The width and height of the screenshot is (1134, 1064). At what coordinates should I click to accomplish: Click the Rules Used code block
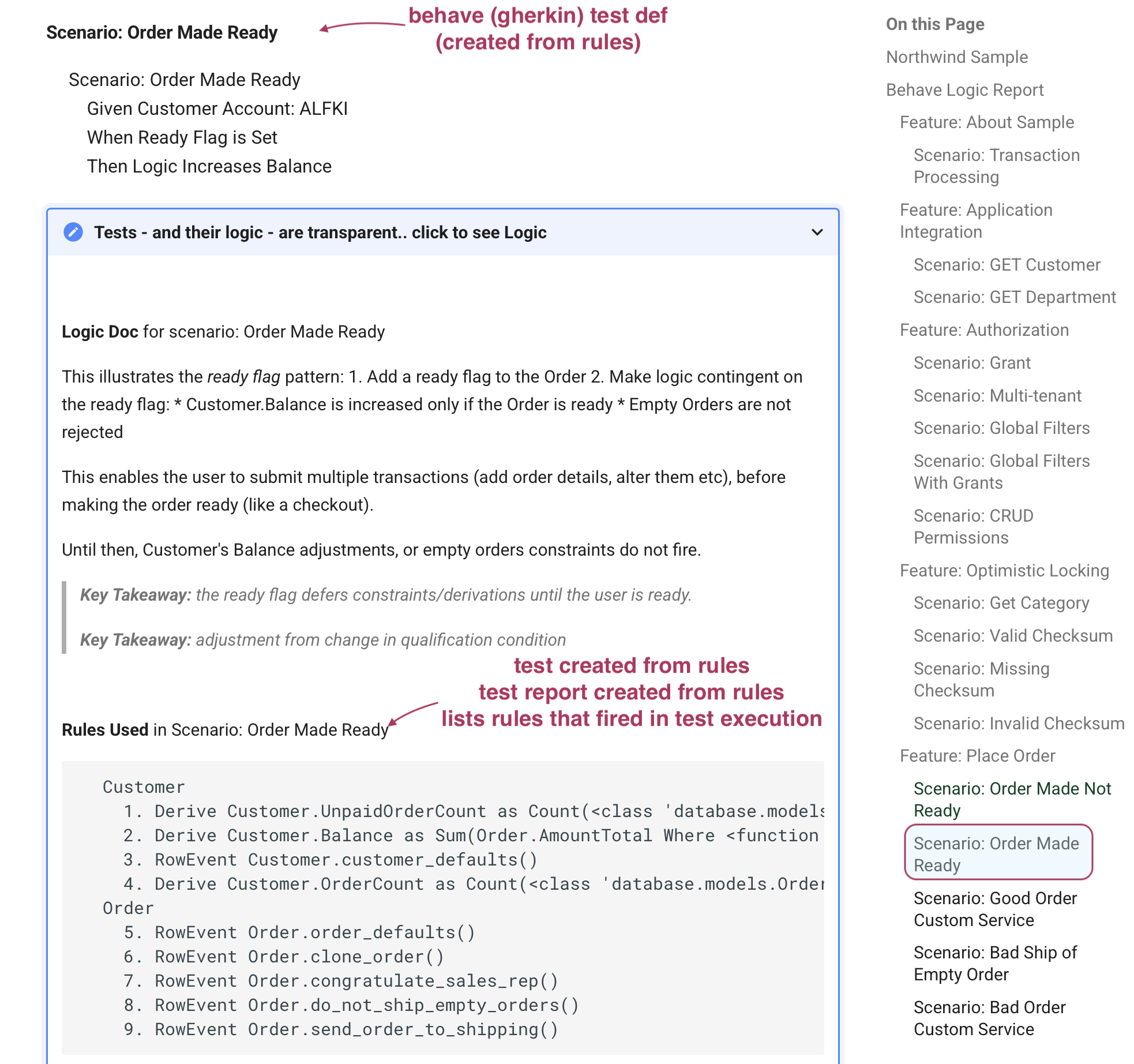click(442, 908)
